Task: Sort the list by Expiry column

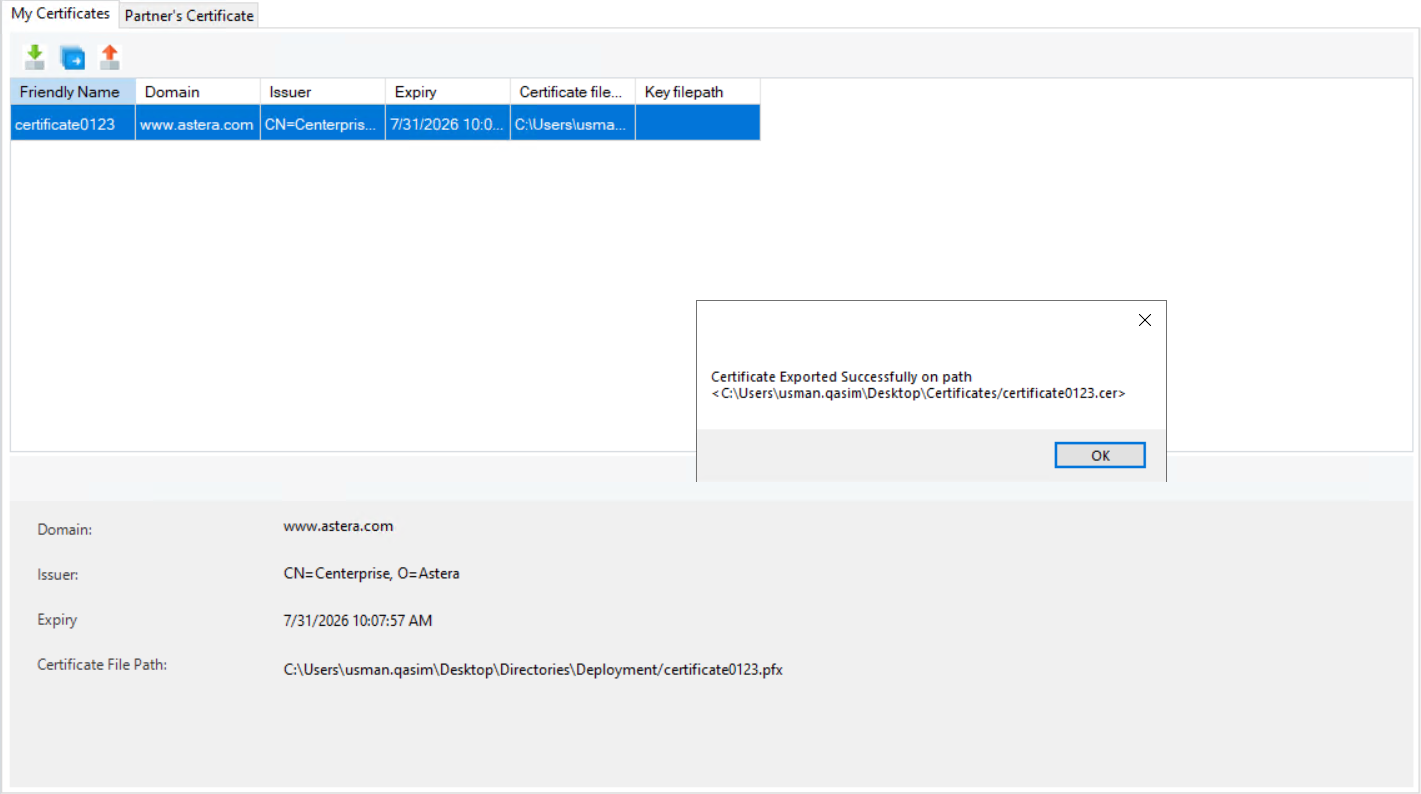Action: click(x=447, y=92)
